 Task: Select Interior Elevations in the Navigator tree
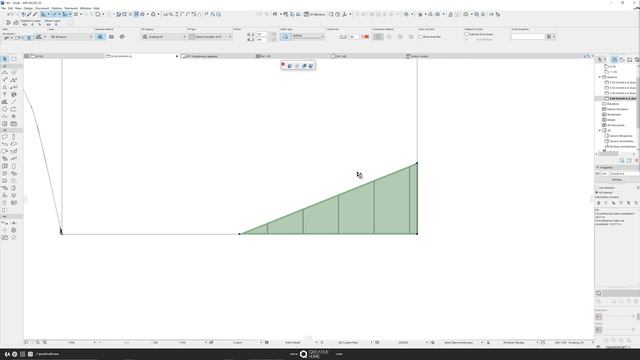coord(616,109)
